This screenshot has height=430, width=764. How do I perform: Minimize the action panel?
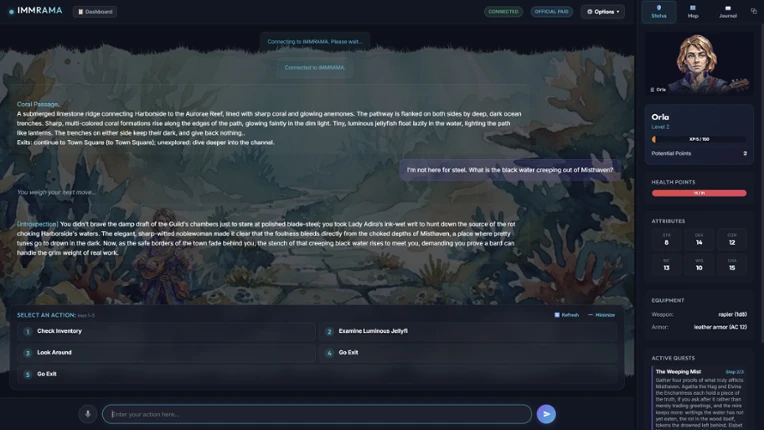click(x=601, y=315)
